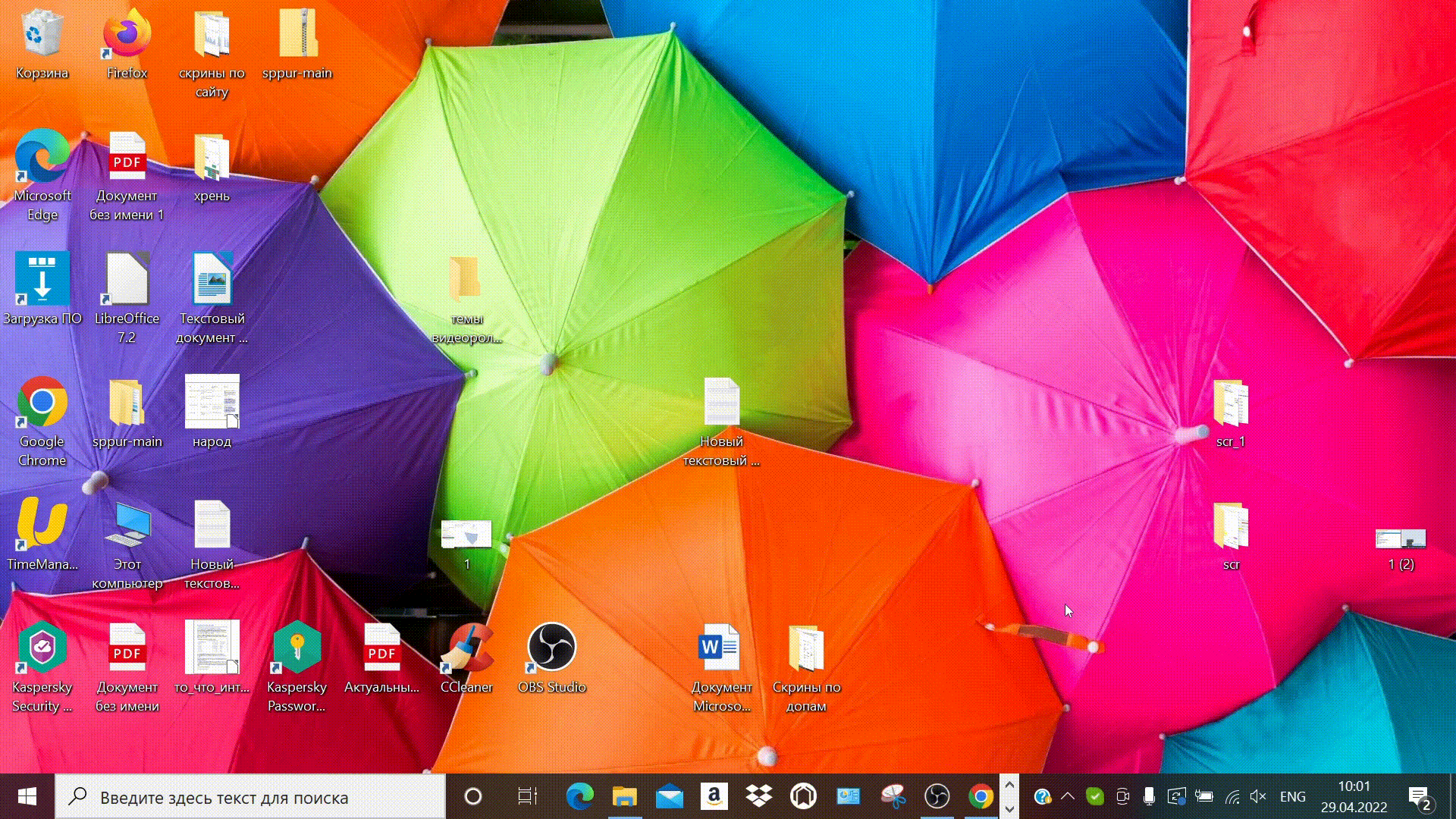Select the то_что_инт... document
This screenshot has width=1456, height=819.
pyautogui.click(x=212, y=658)
